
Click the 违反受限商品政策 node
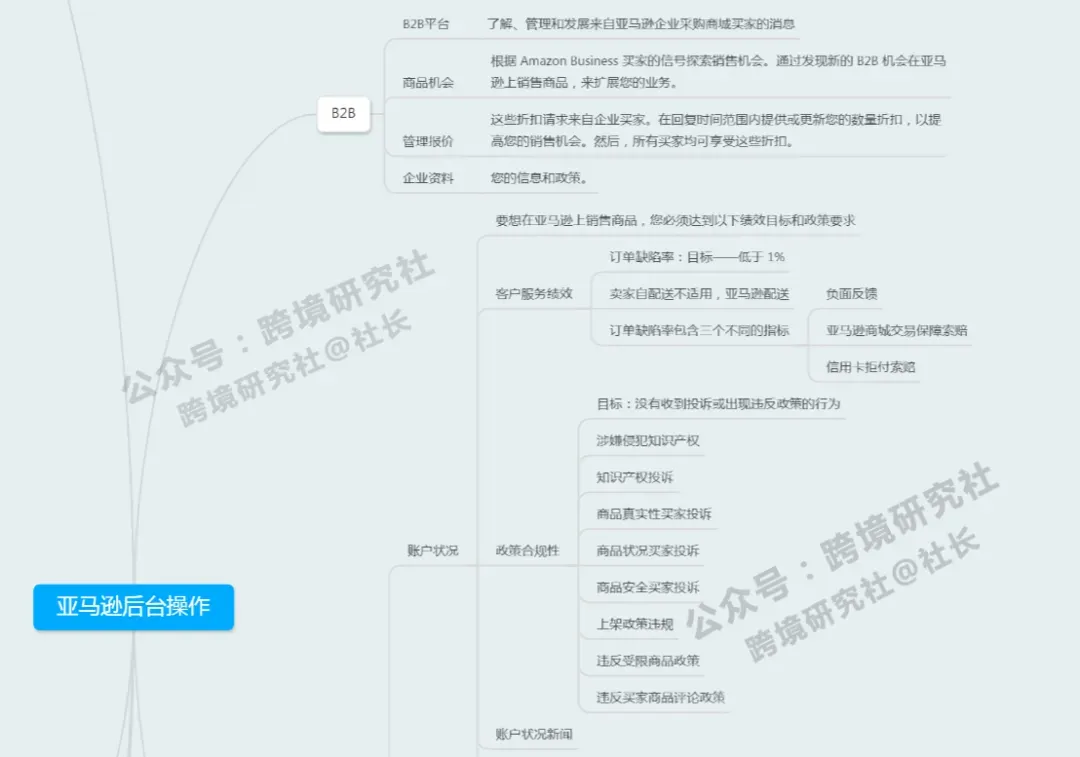tap(648, 661)
